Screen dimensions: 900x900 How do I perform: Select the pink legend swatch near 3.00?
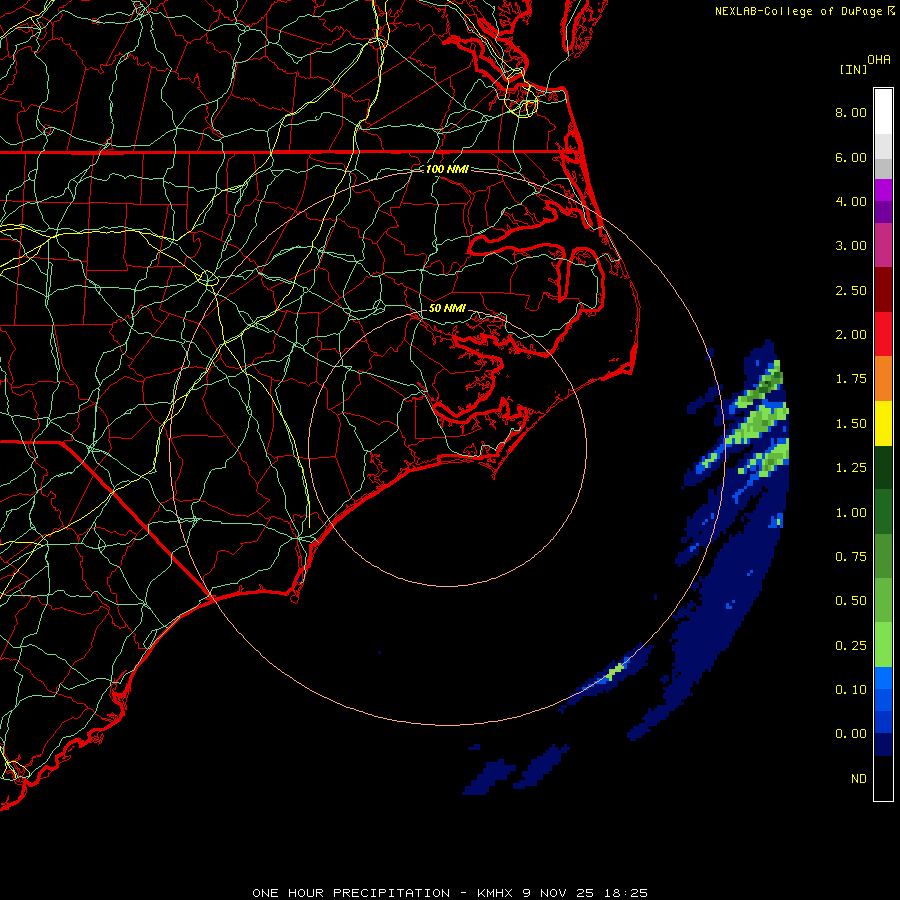pos(883,245)
